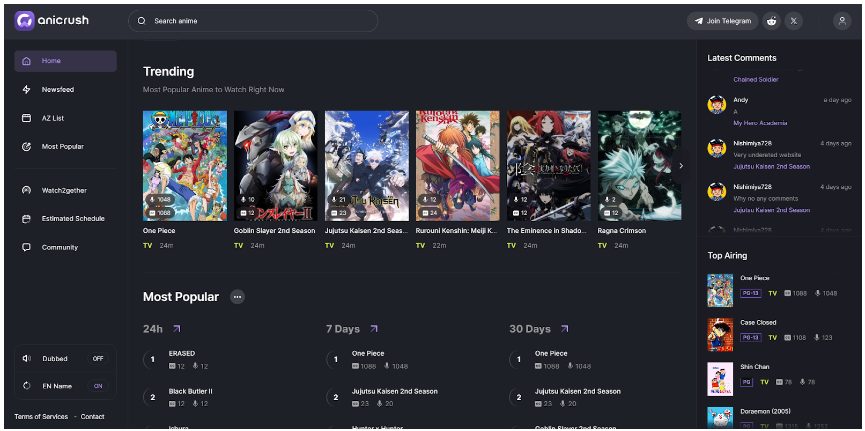Screen dimensions: 865x431
Task: Click Doraemon (2005) title in Top Airing
Action: pyautogui.click(x=764, y=411)
